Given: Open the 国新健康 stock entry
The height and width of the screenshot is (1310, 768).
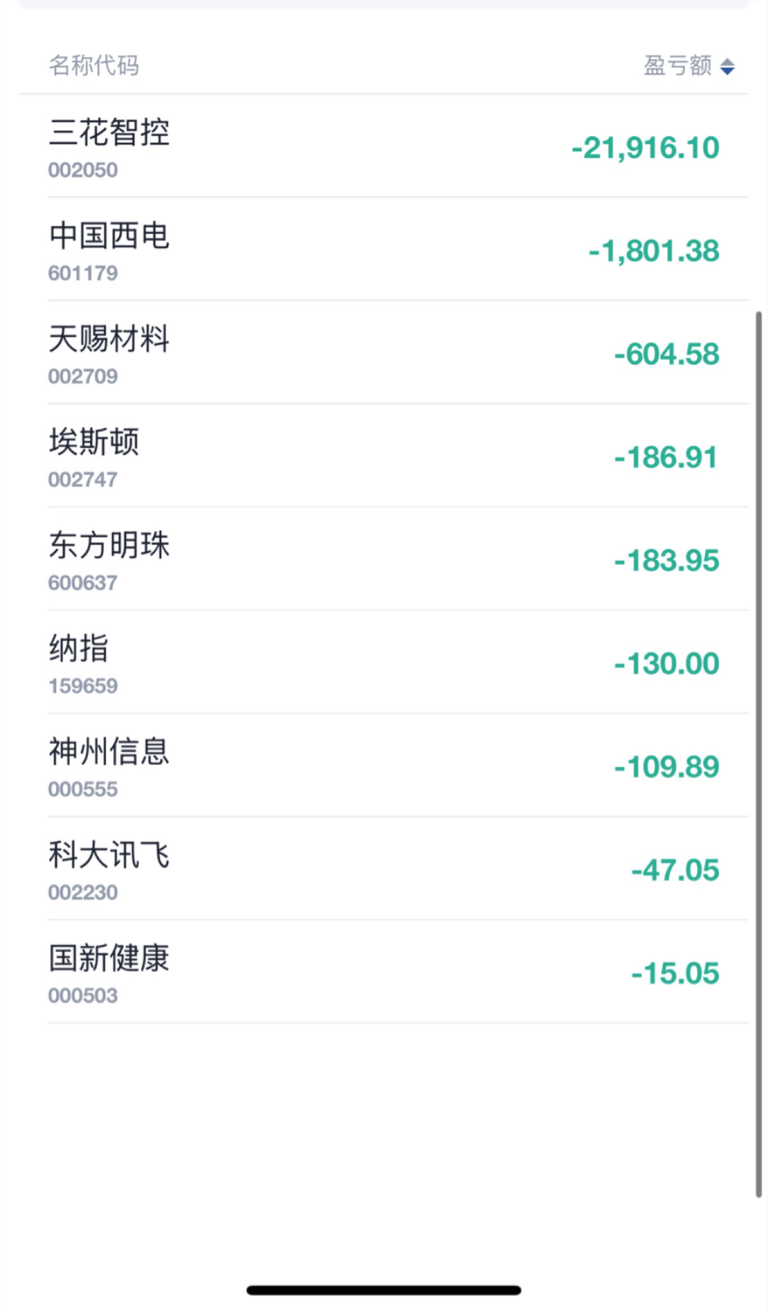Looking at the screenshot, I should 109,959.
